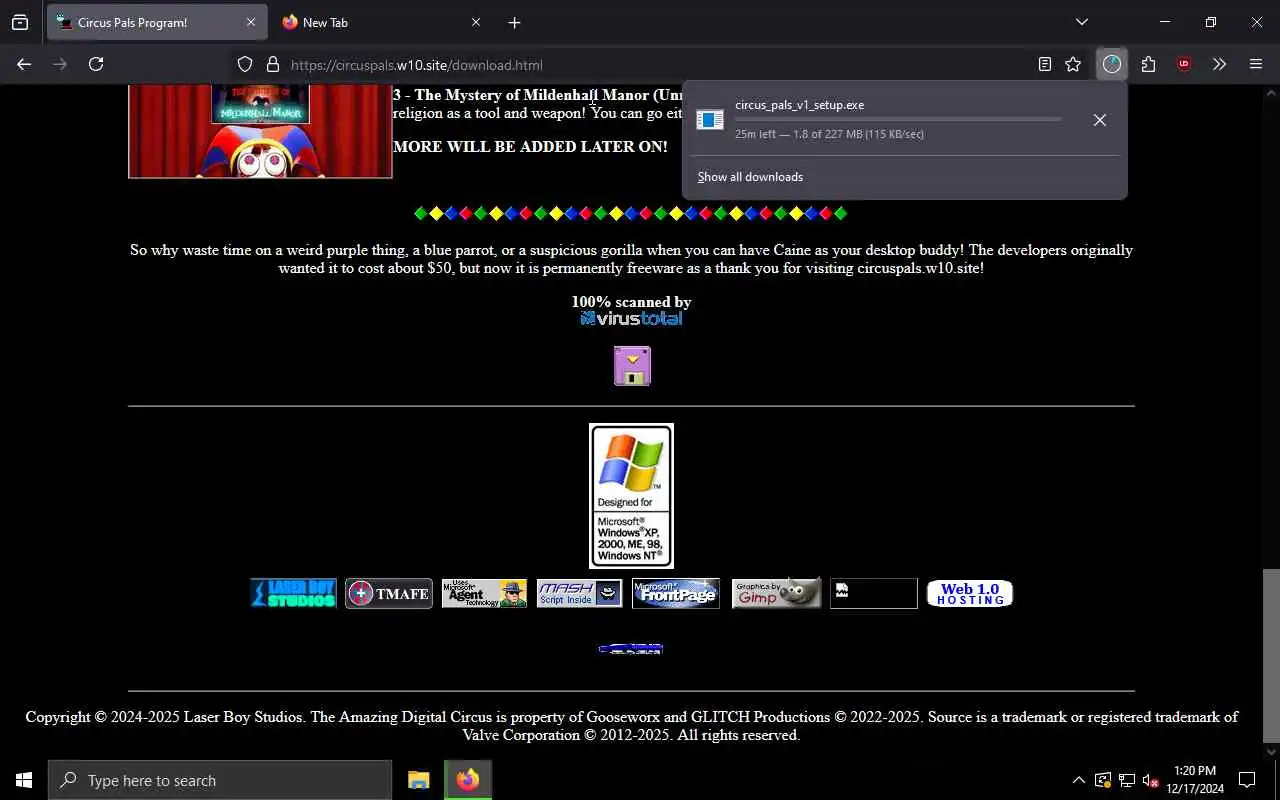Click the Graphics by Gimp badge
The image size is (1280, 800).
(x=777, y=593)
